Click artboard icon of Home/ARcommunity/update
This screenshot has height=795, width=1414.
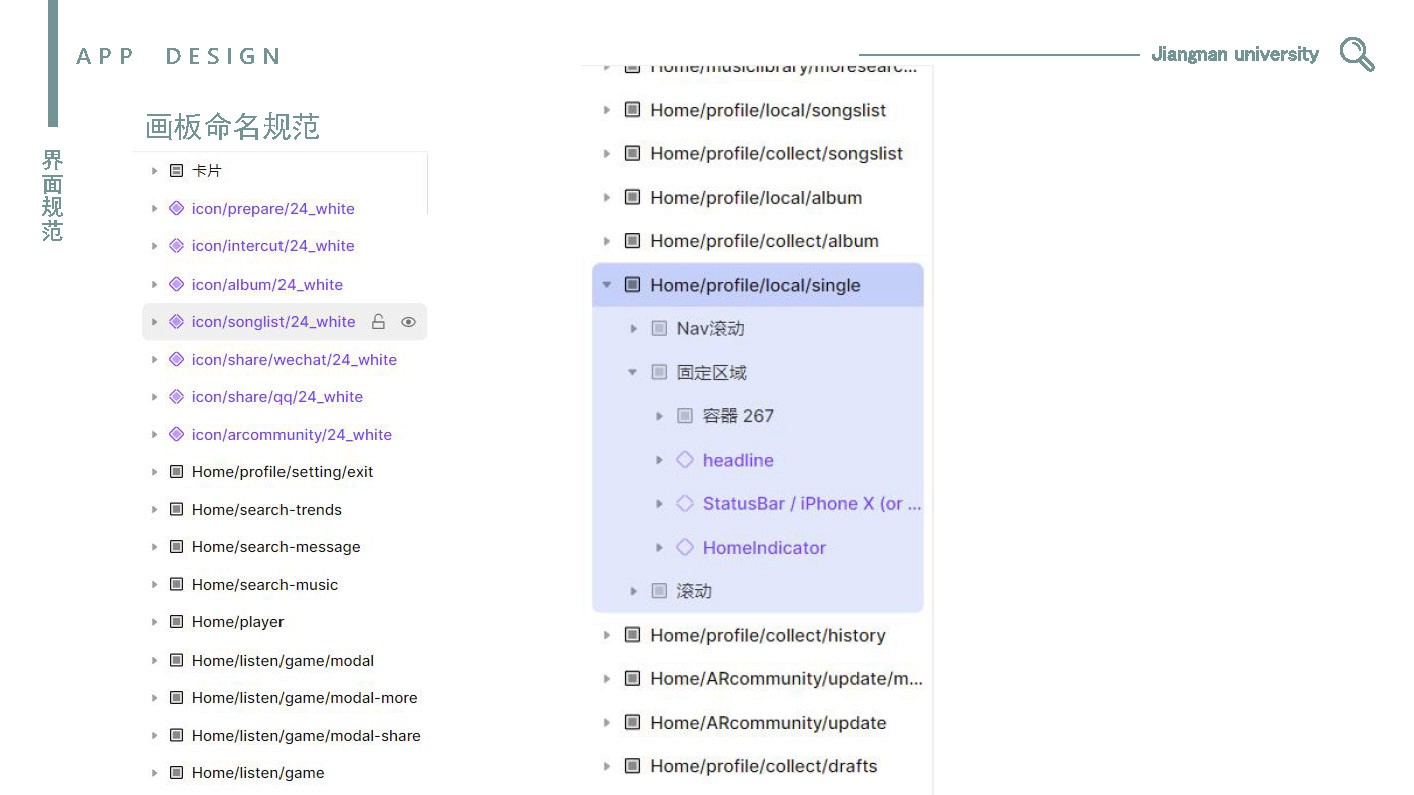pos(632,722)
